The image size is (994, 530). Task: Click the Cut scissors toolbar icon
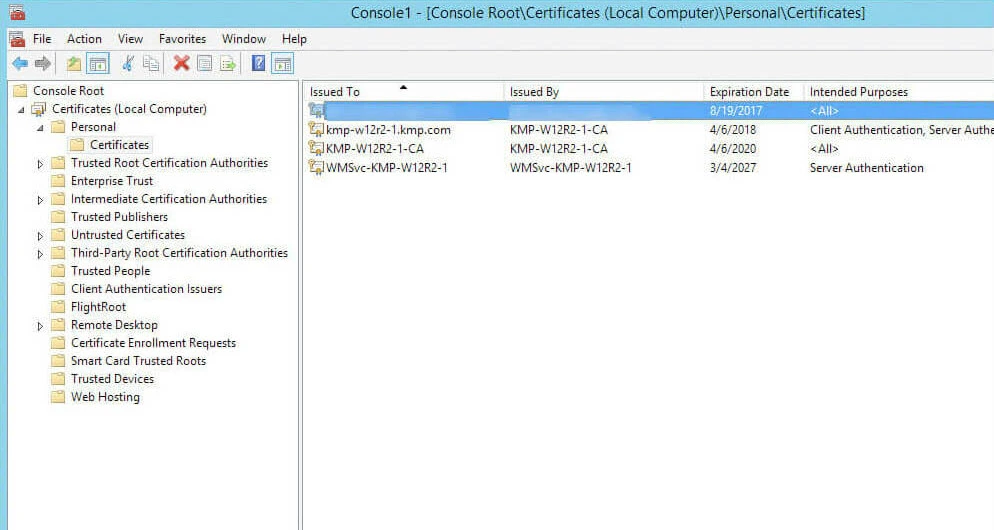[128, 63]
